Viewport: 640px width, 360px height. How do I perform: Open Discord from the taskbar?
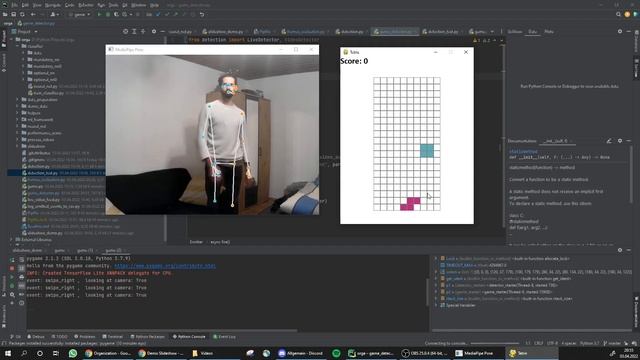point(301,353)
